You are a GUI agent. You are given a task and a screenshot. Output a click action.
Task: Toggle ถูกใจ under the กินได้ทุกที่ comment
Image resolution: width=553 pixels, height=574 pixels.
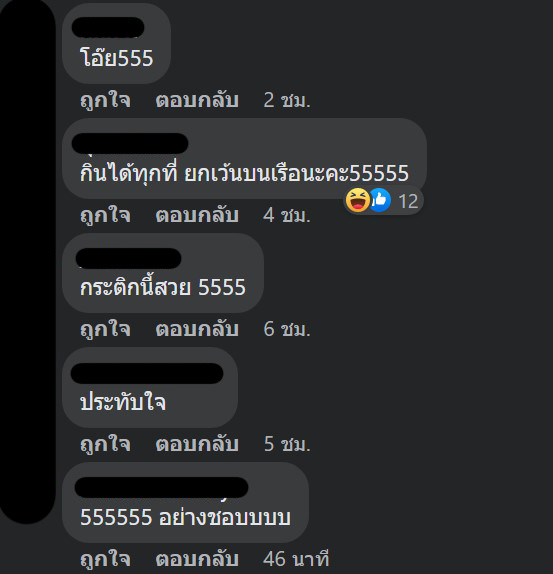105,215
